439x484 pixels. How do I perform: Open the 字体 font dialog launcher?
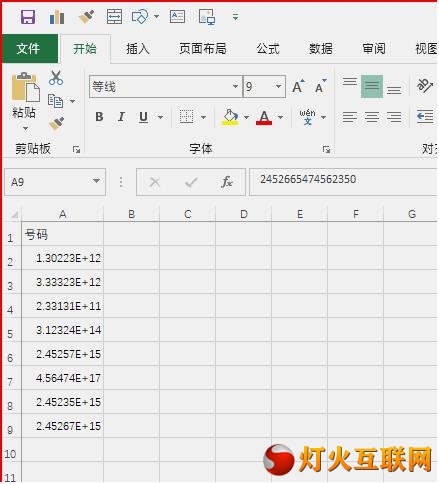coord(326,150)
